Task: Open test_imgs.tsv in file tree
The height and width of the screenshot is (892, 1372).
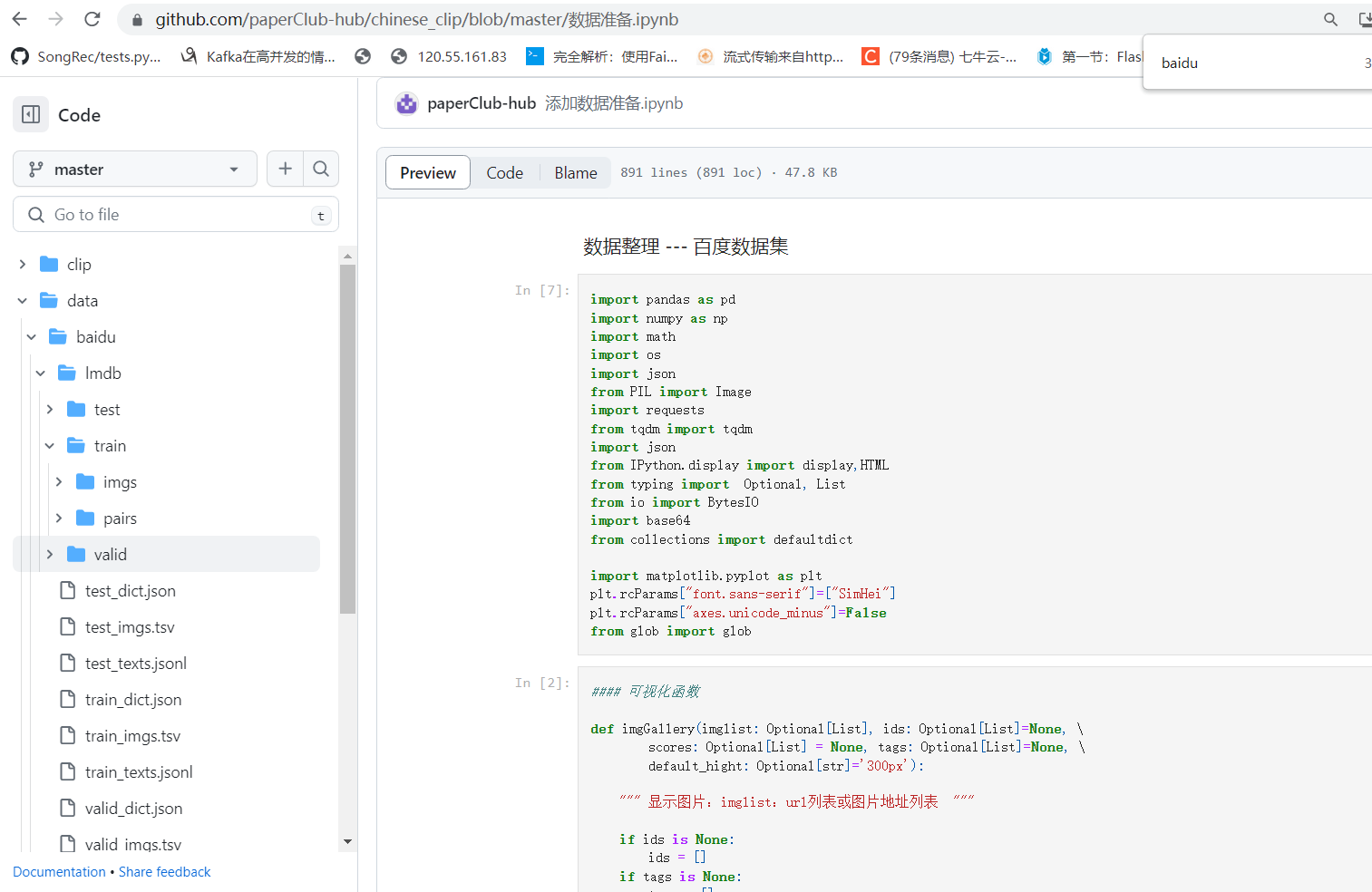Action: point(130,626)
